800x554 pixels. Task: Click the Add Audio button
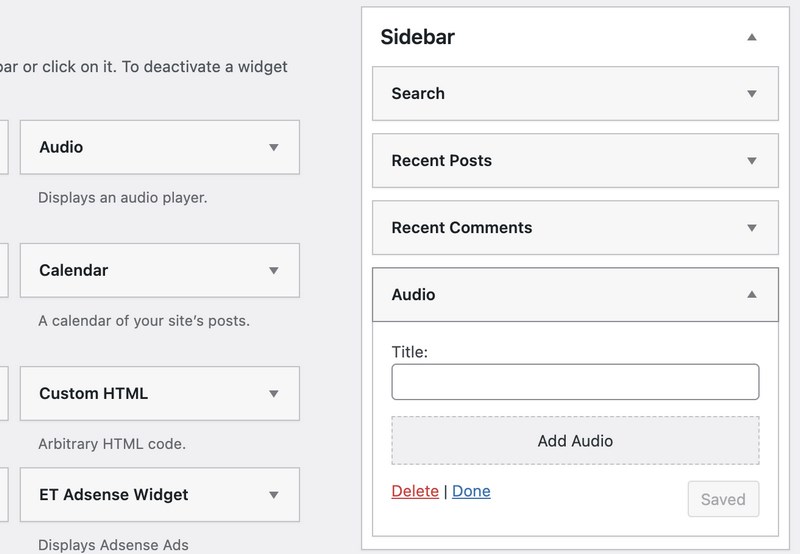pos(575,441)
